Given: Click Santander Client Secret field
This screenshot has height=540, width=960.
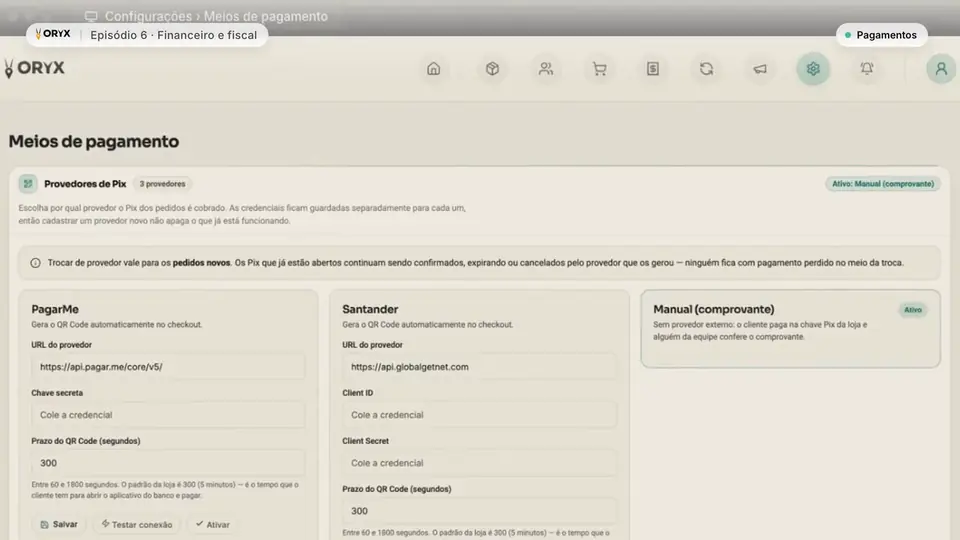Looking at the screenshot, I should 479,463.
